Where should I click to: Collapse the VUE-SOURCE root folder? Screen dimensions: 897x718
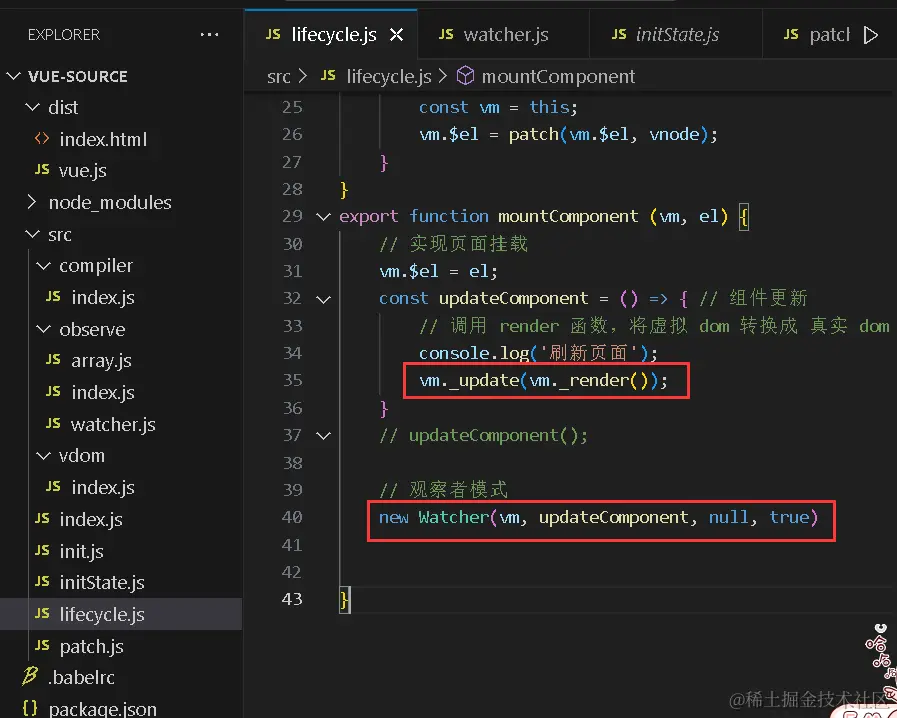[13, 76]
